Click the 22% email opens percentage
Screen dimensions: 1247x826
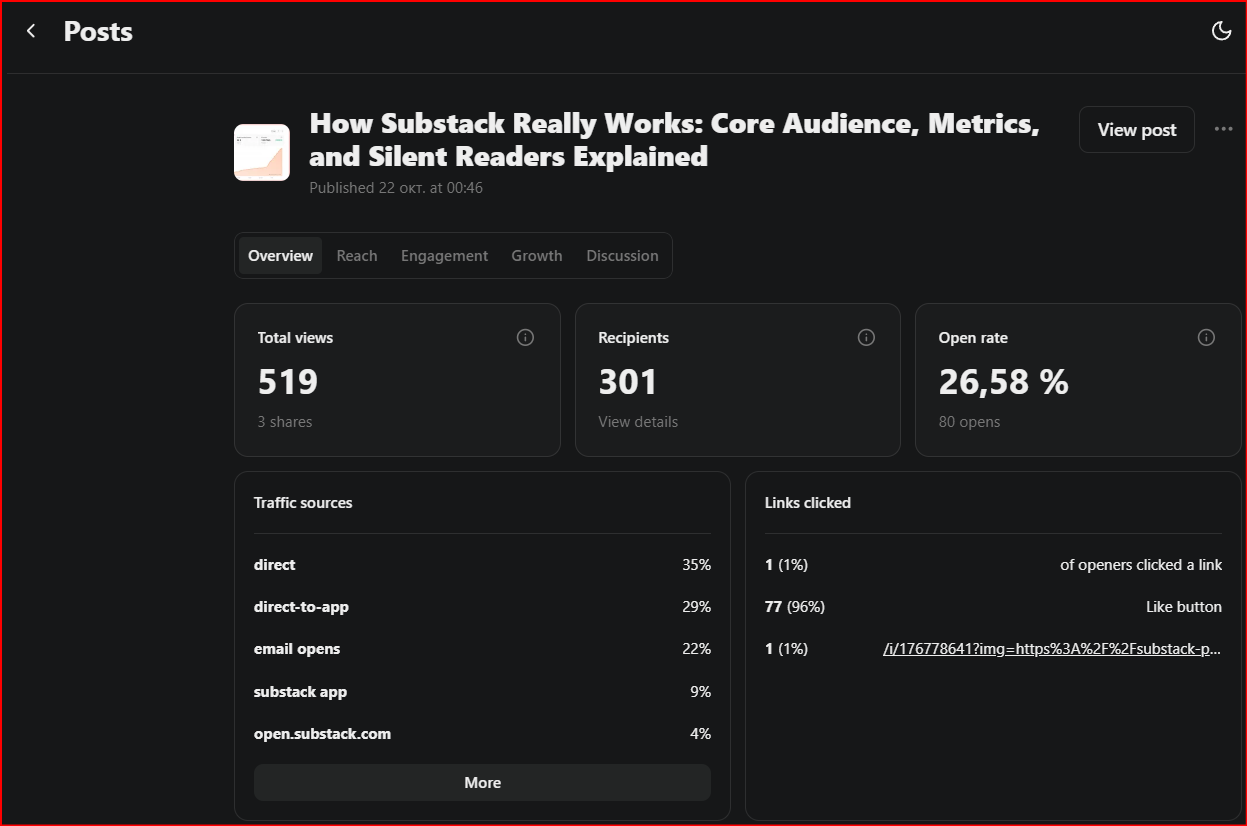pyautogui.click(x=696, y=649)
